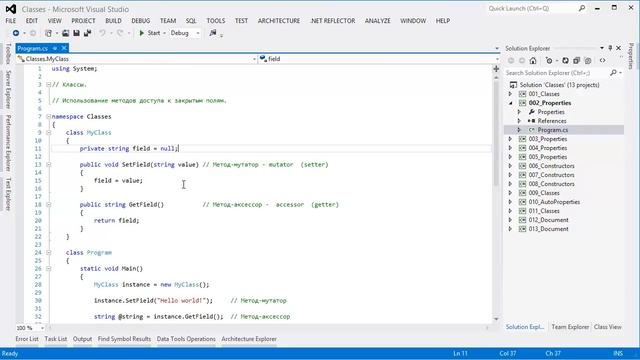Click the New Project toolbar icon
This screenshot has width=640, height=360.
click(49, 33)
